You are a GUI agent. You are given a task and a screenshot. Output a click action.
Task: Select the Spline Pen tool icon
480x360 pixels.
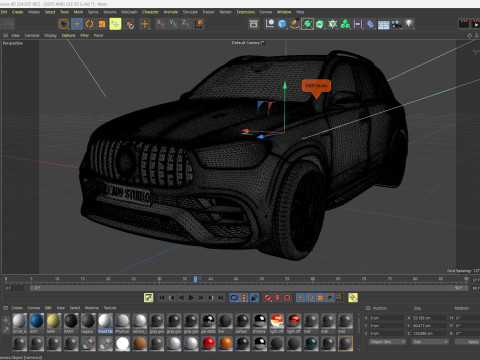tap(295, 24)
